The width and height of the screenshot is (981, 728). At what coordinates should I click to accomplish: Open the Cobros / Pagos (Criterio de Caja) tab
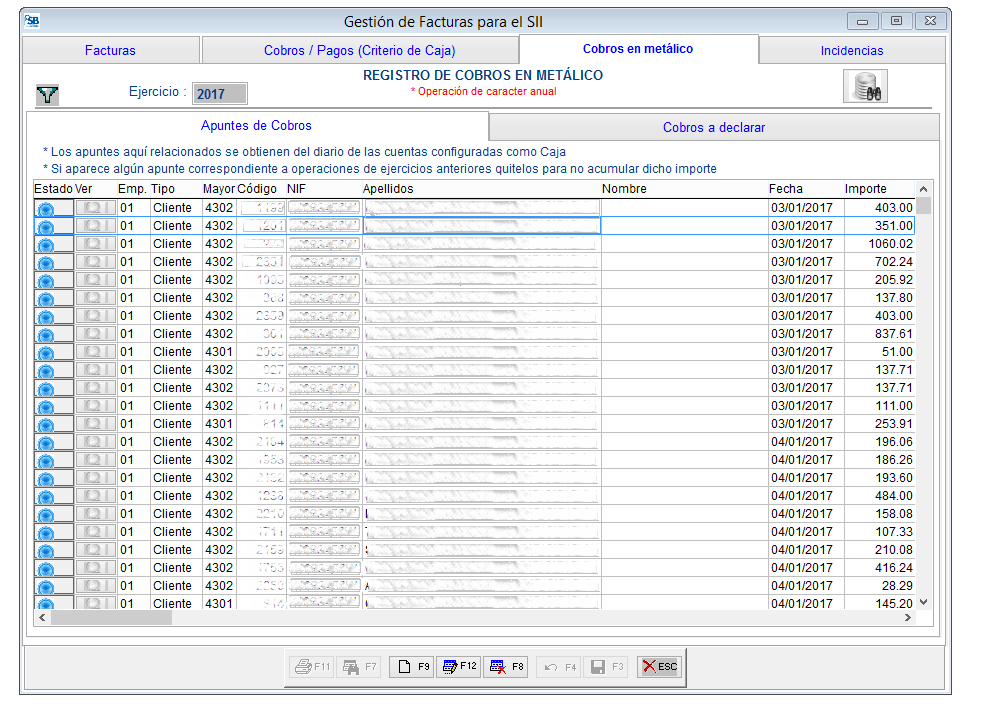359,50
